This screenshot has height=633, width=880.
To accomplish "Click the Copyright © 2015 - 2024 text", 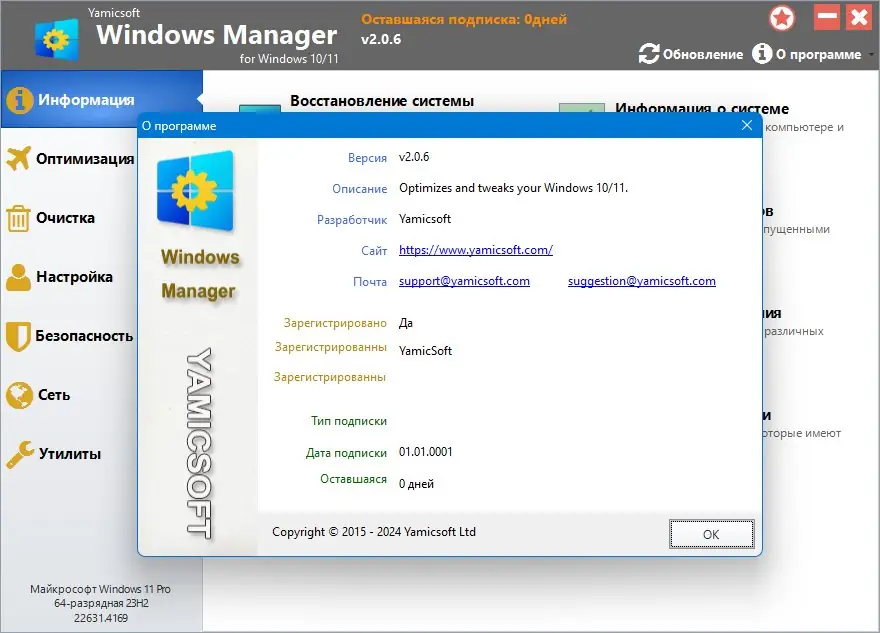I will pyautogui.click(x=374, y=531).
